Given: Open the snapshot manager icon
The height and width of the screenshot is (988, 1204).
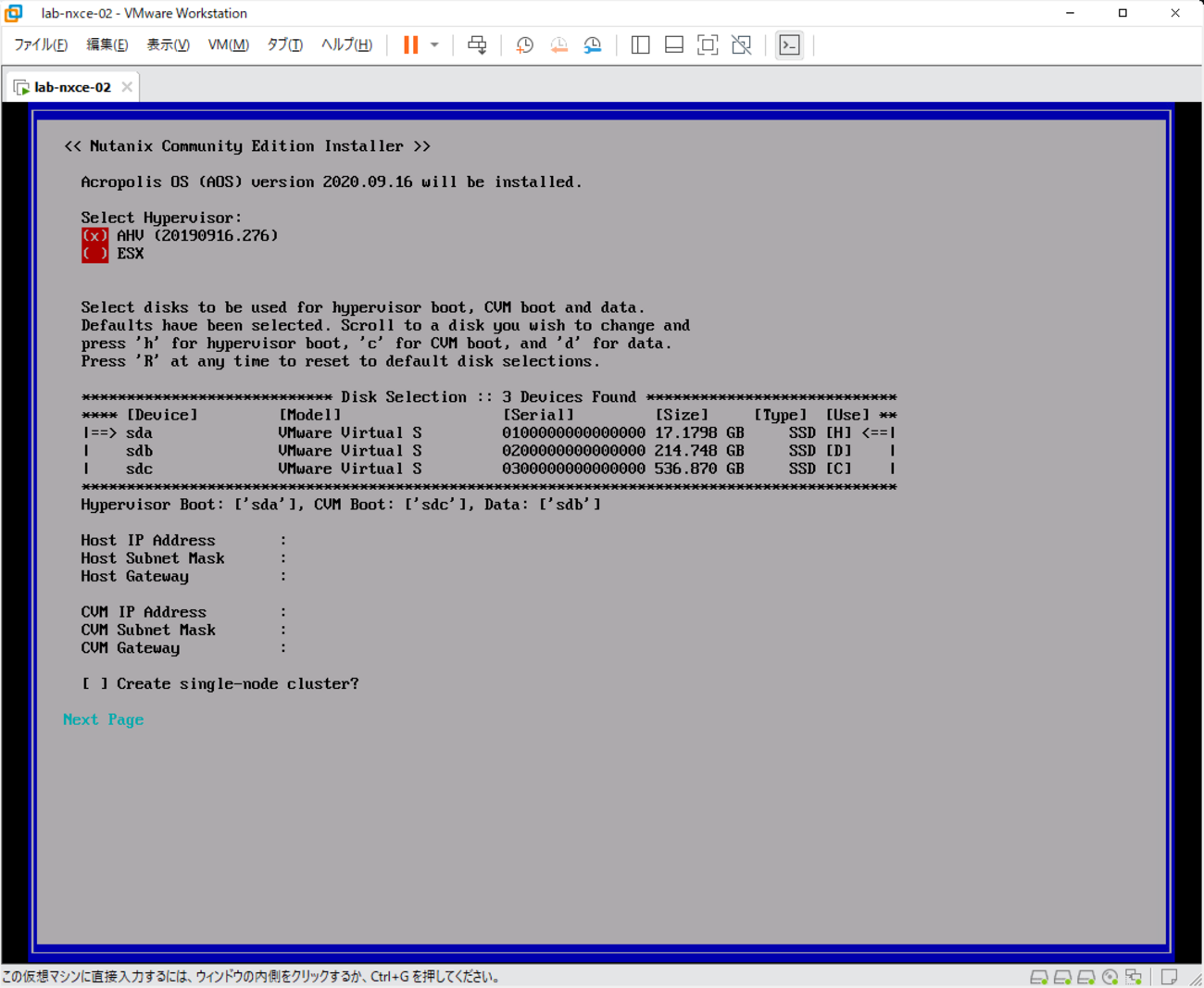Looking at the screenshot, I should pos(593,44).
